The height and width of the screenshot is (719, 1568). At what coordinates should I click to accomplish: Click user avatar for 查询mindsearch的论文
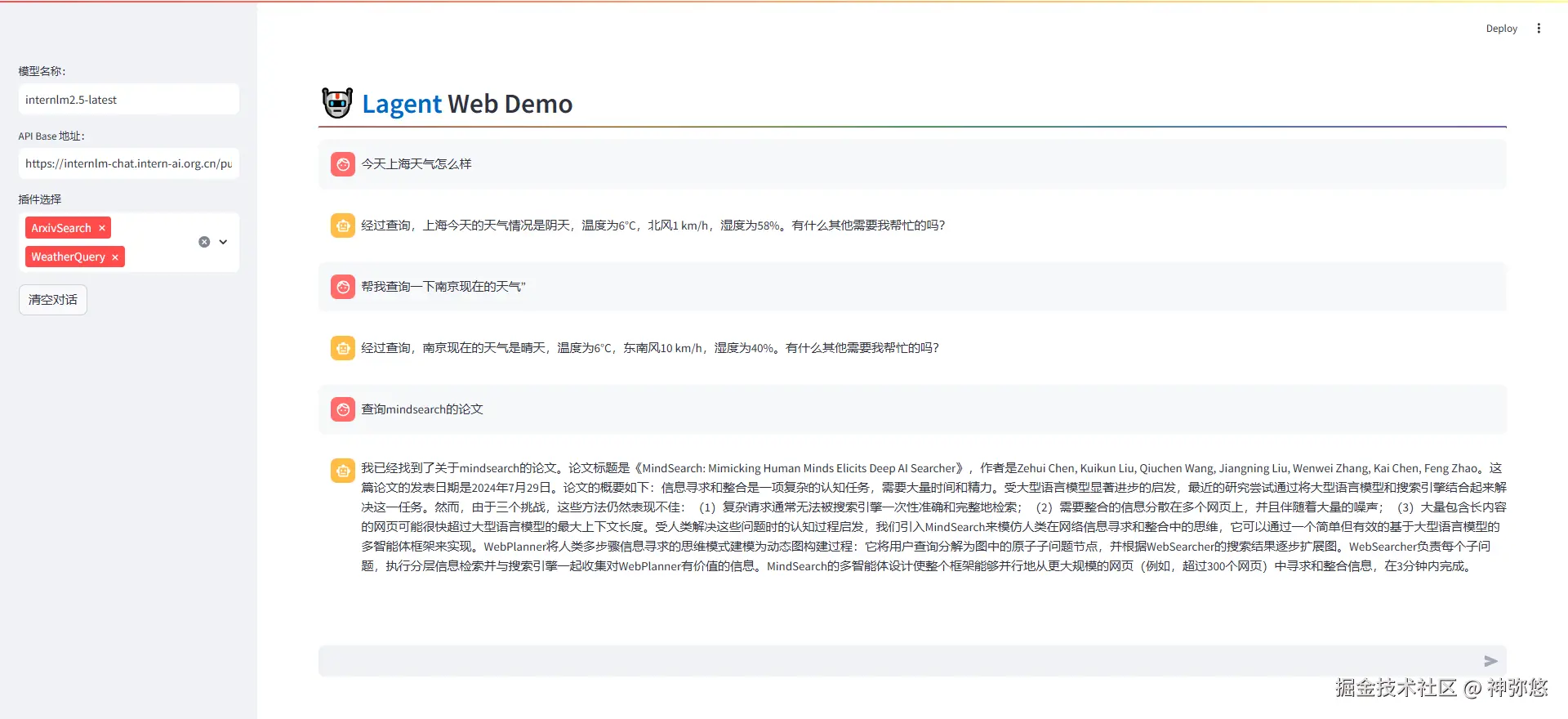pos(343,409)
